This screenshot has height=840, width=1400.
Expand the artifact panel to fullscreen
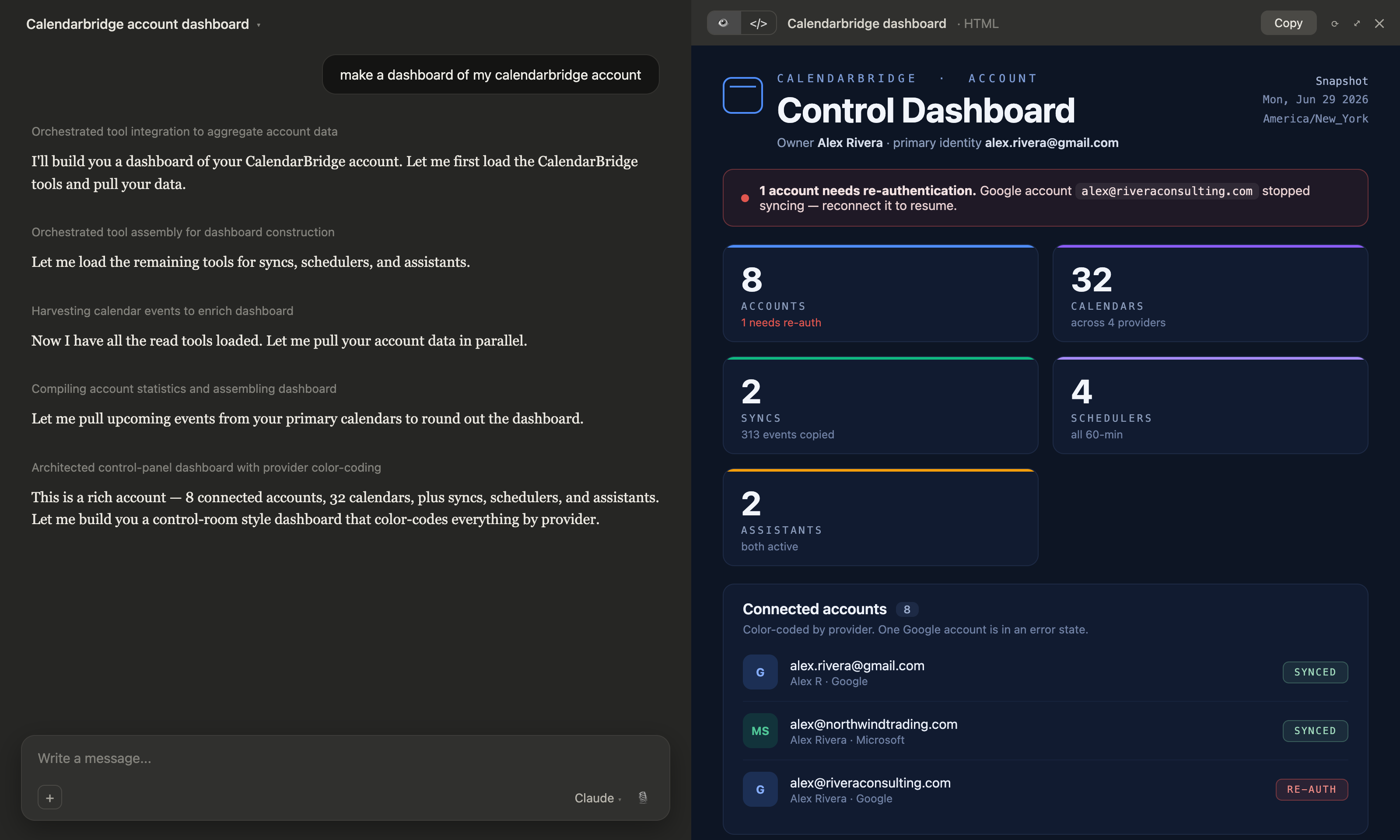coord(1356,23)
